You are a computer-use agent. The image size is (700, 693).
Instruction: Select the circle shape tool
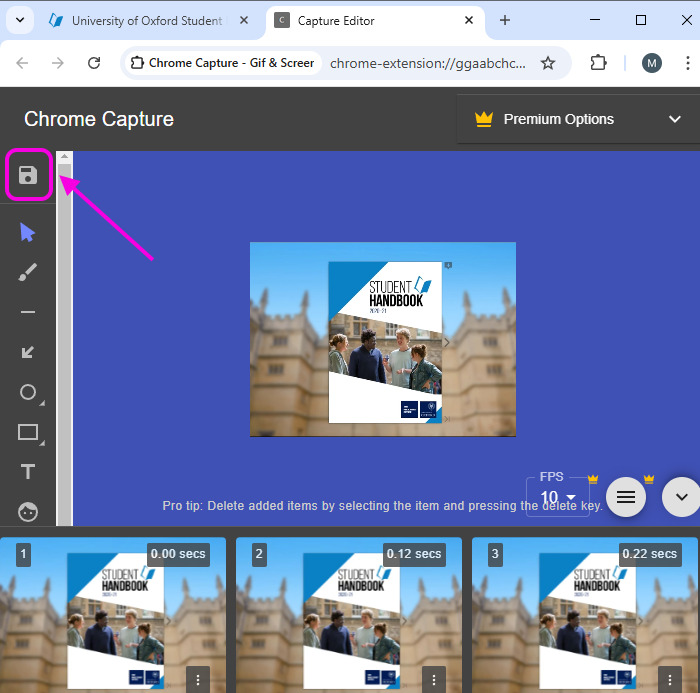pos(28,392)
